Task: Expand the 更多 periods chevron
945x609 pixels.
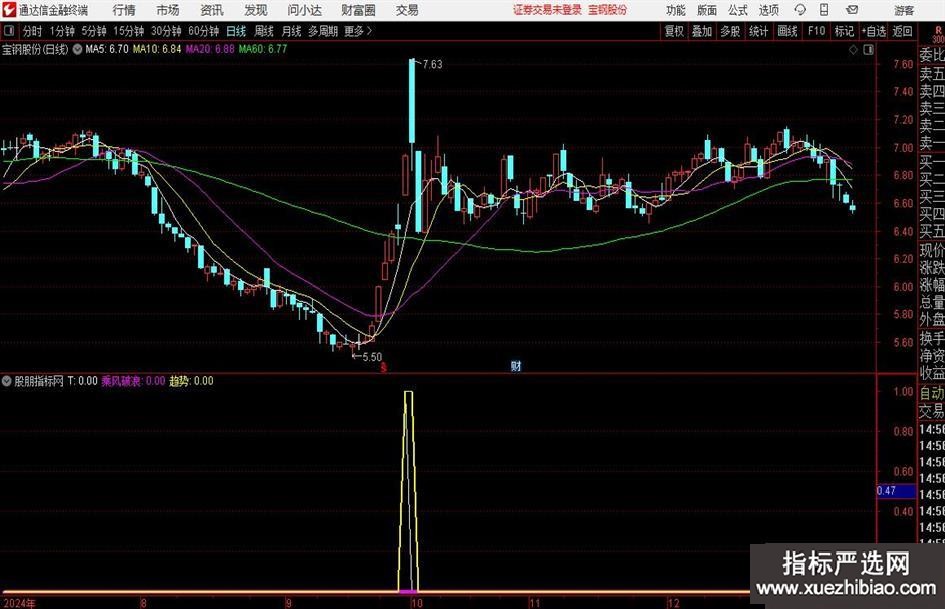Action: [x=359, y=31]
